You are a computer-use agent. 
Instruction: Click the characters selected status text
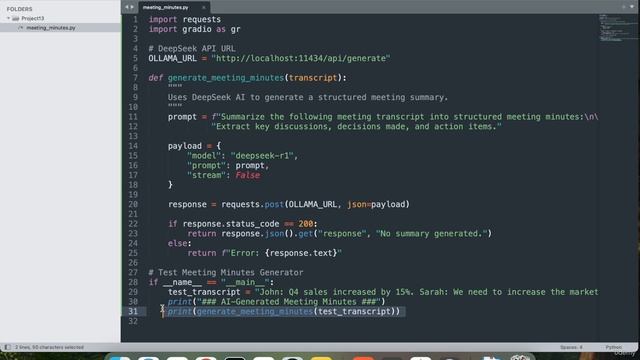[49, 347]
